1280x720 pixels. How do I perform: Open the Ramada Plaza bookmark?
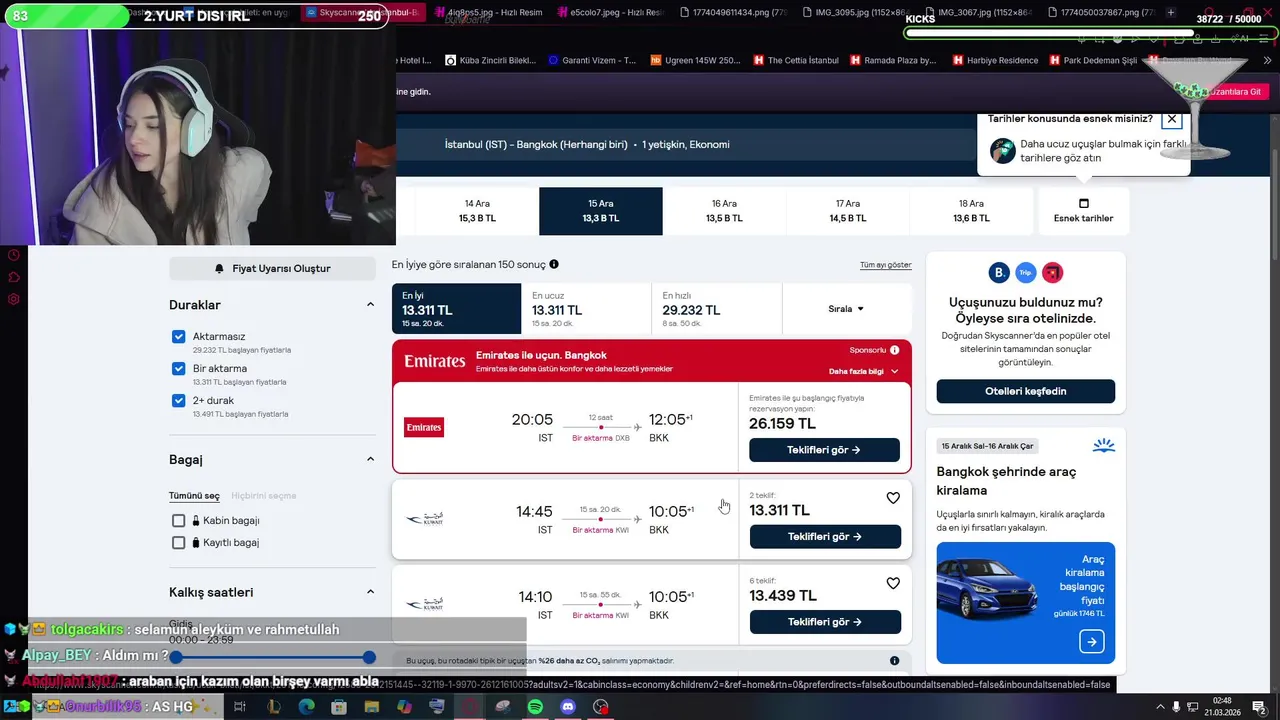click(892, 60)
